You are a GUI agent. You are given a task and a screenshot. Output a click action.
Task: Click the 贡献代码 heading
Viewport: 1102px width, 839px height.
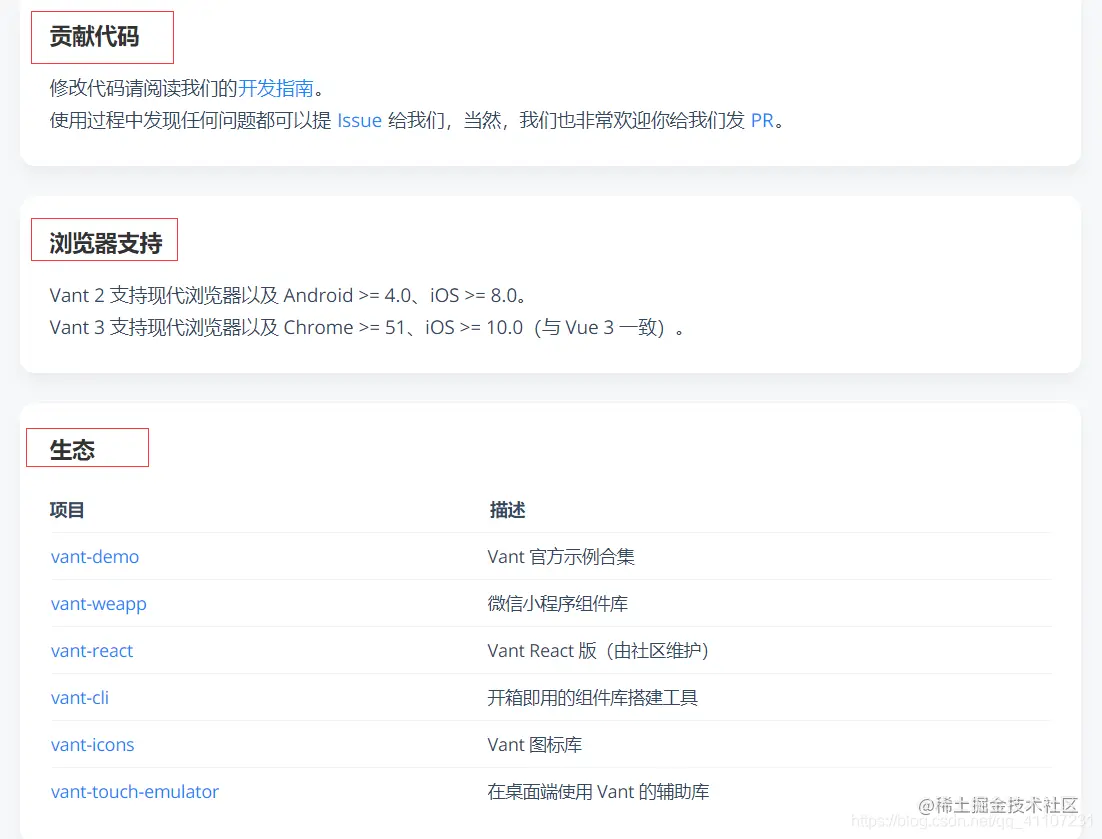(94, 37)
